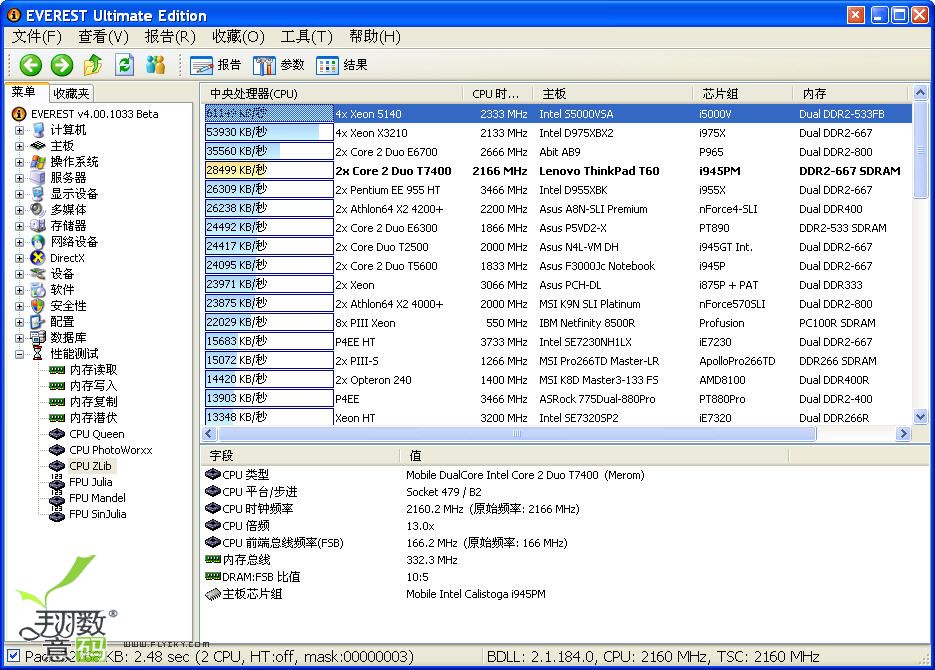The width and height of the screenshot is (935, 670).
Task: Open the 帮助(H) menu
Action: pos(374,37)
